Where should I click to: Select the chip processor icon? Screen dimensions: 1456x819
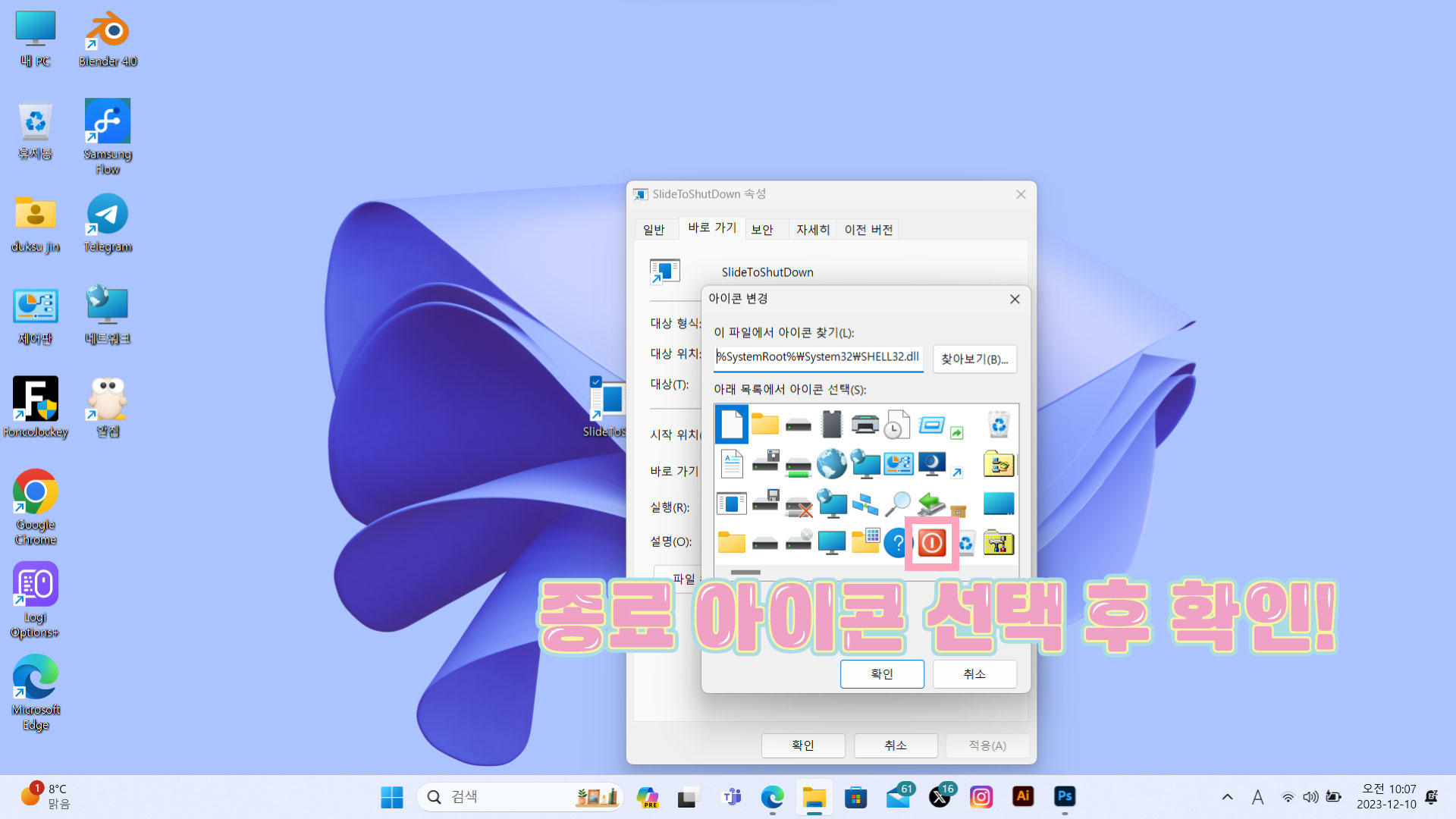831,425
